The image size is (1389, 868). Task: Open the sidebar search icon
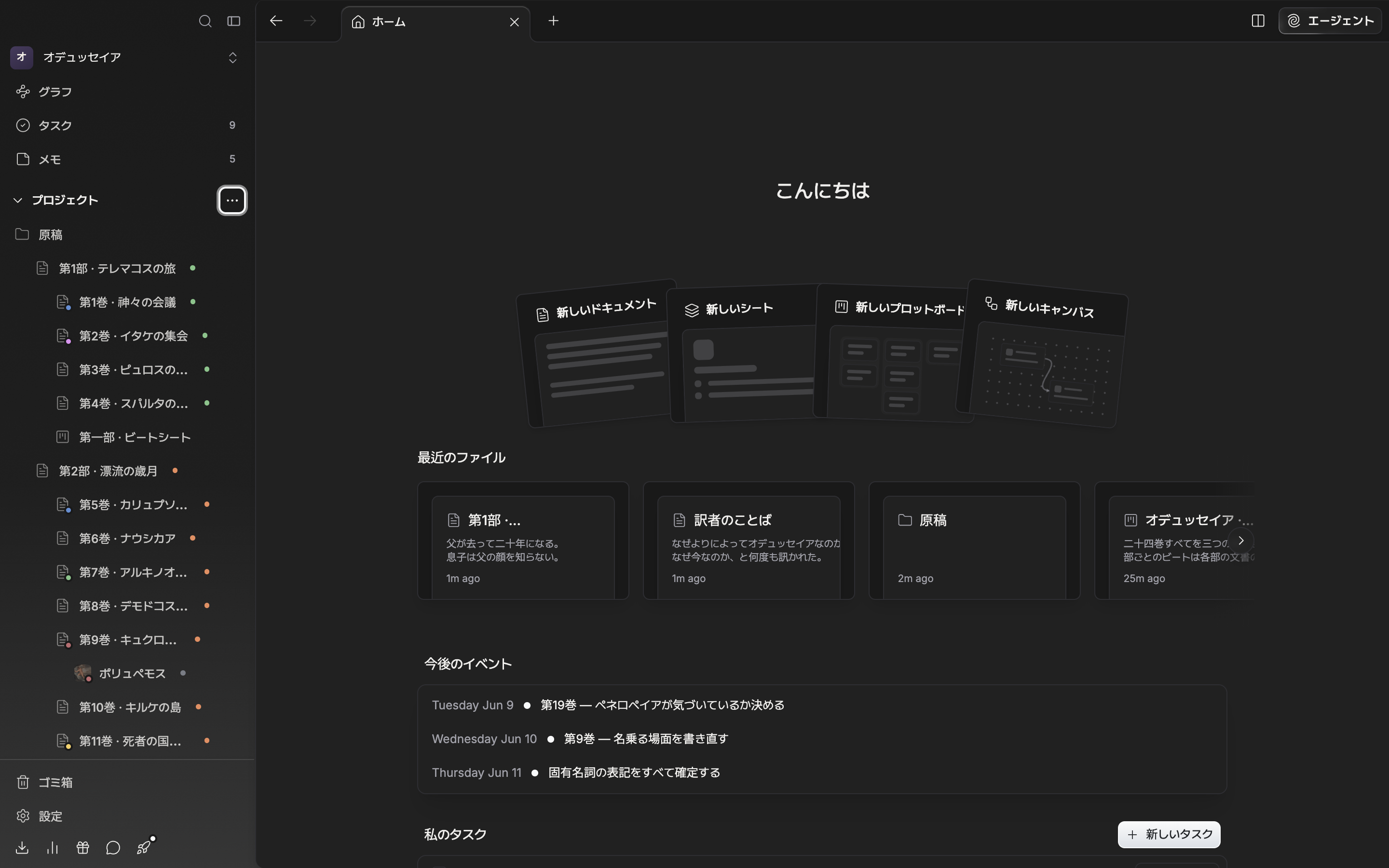click(205, 21)
